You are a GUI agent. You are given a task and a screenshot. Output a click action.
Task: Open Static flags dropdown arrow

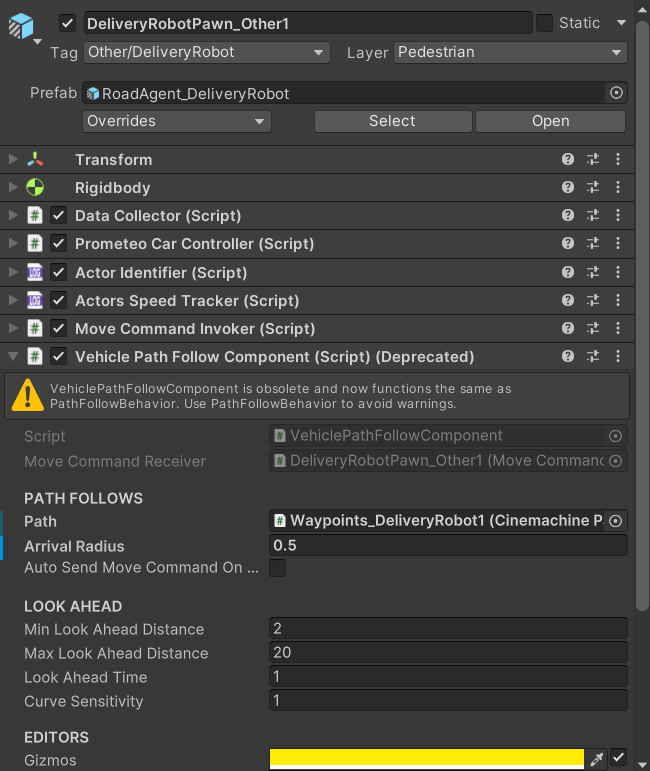point(621,23)
